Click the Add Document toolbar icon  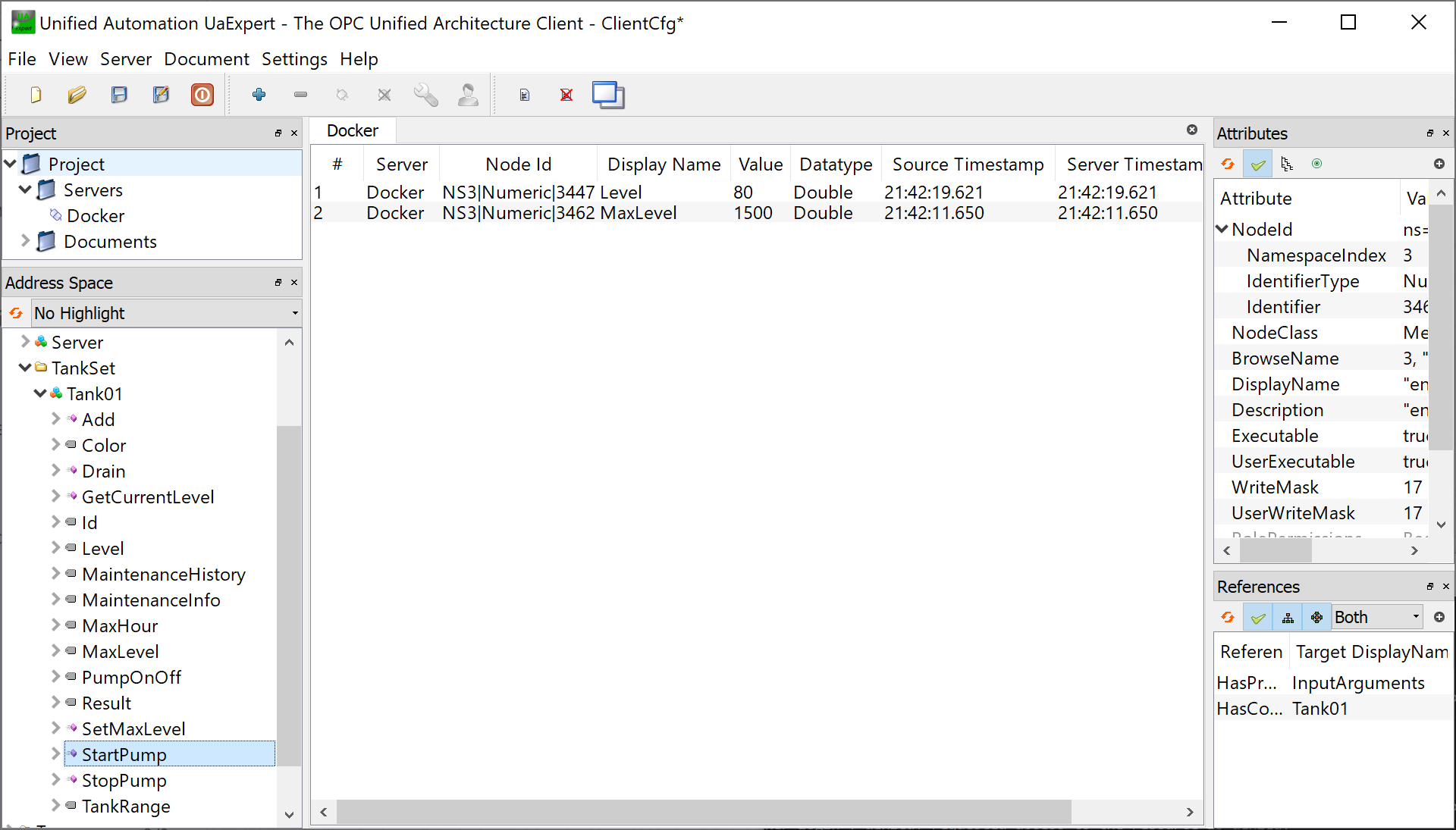524,95
